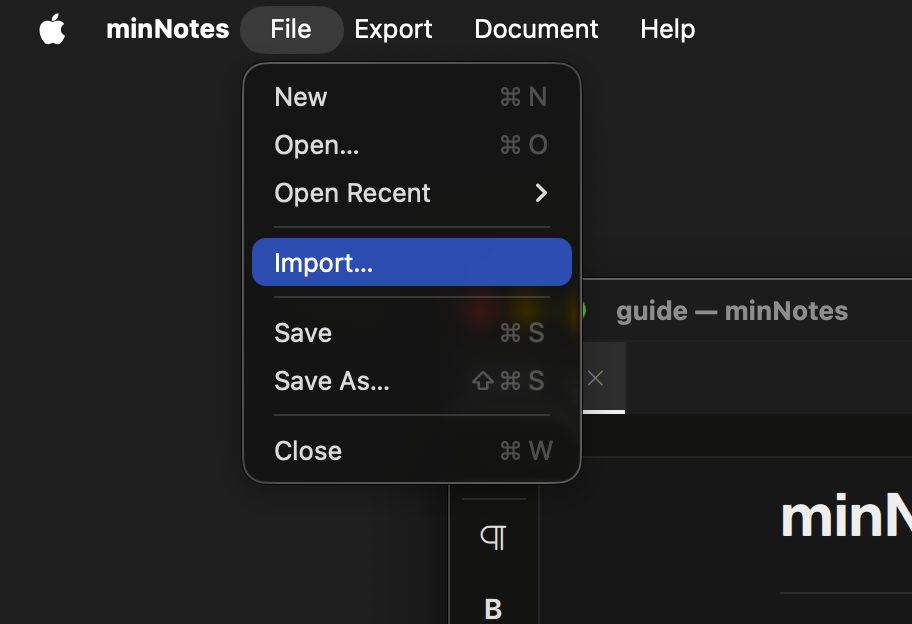The image size is (912, 624).
Task: Choose Close from the File menu
Action: (x=412, y=451)
